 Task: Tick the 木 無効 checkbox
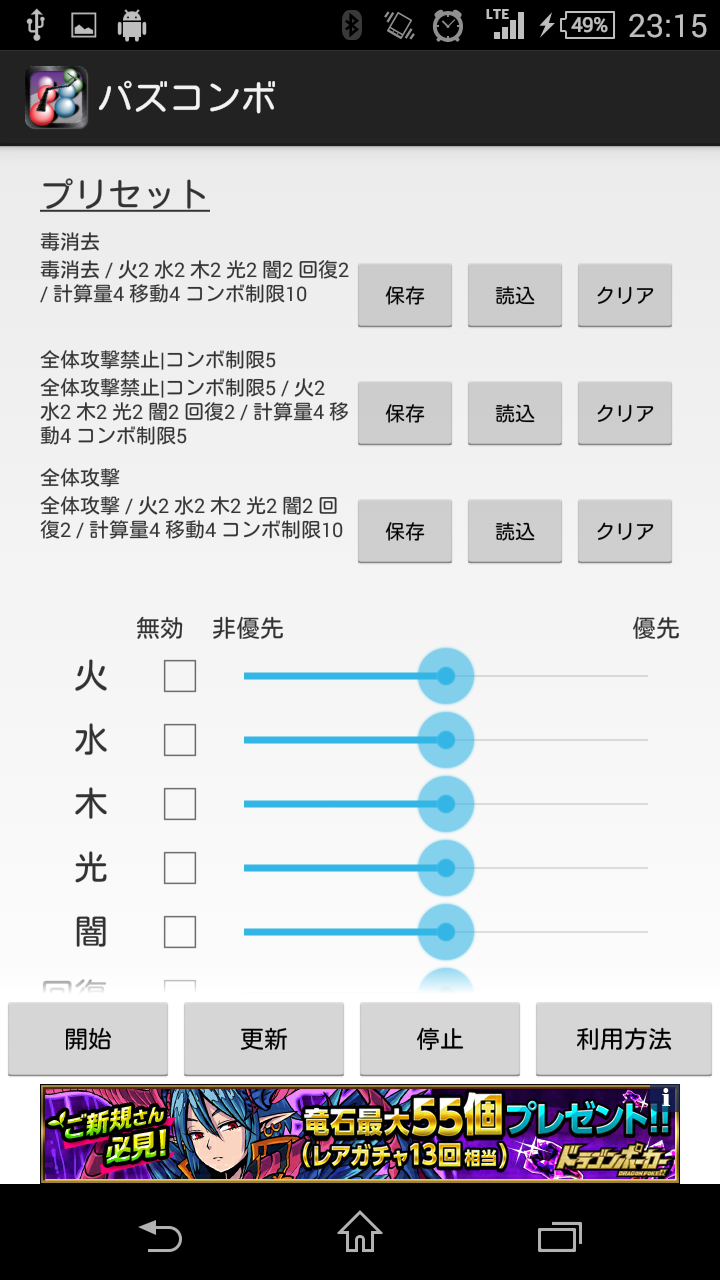click(x=180, y=804)
